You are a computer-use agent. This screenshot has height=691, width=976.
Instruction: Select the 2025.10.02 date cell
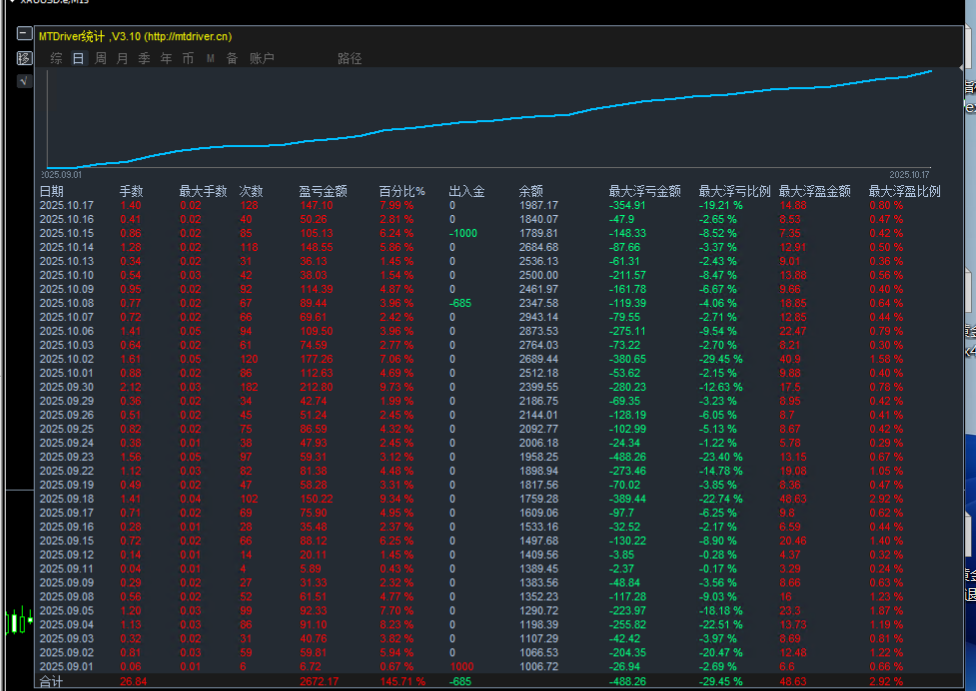(x=67, y=359)
